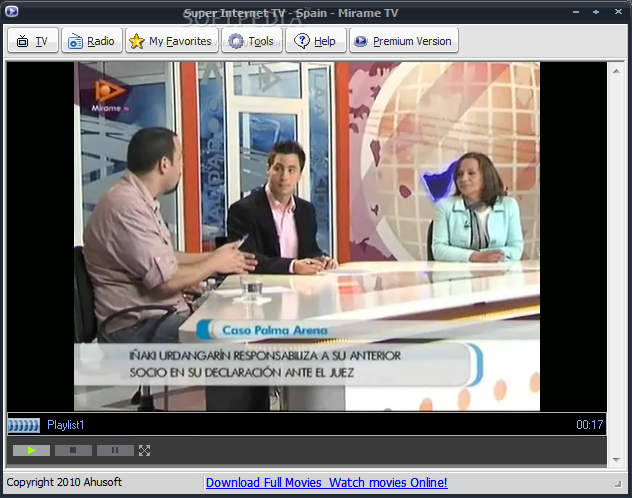Open Download Full Movies link

[x=326, y=483]
